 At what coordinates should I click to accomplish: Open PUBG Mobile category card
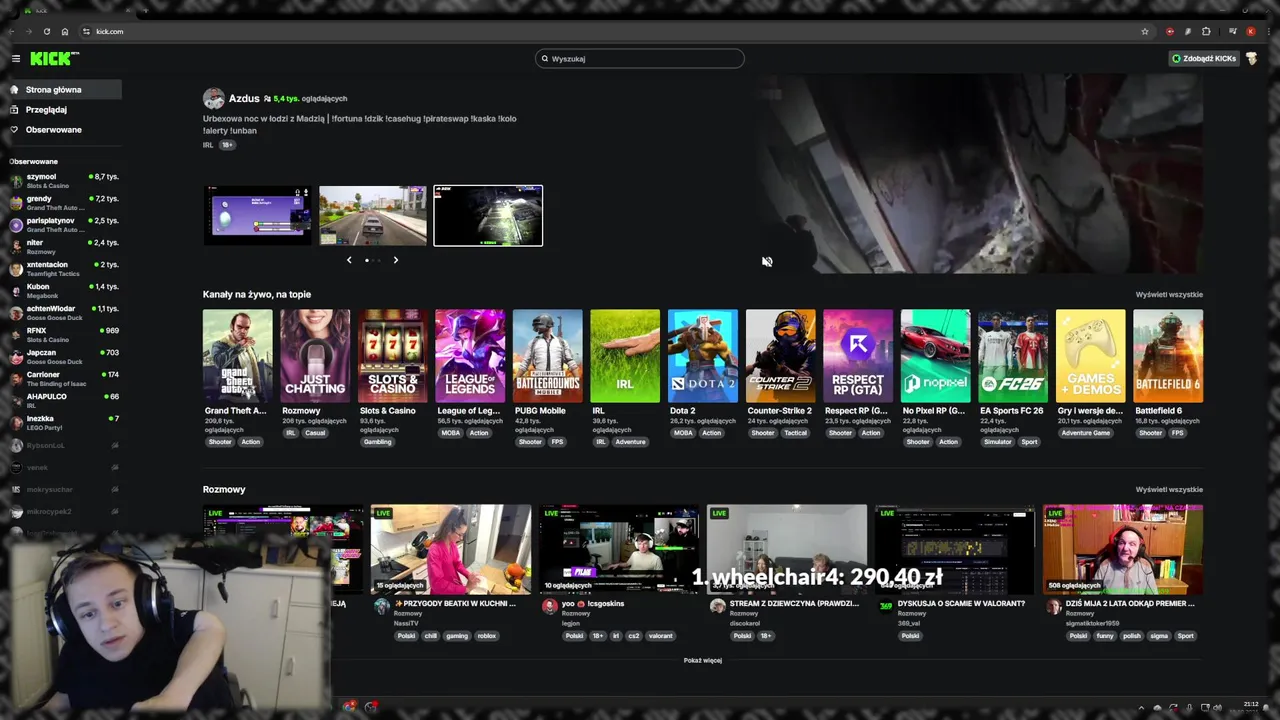pos(547,356)
